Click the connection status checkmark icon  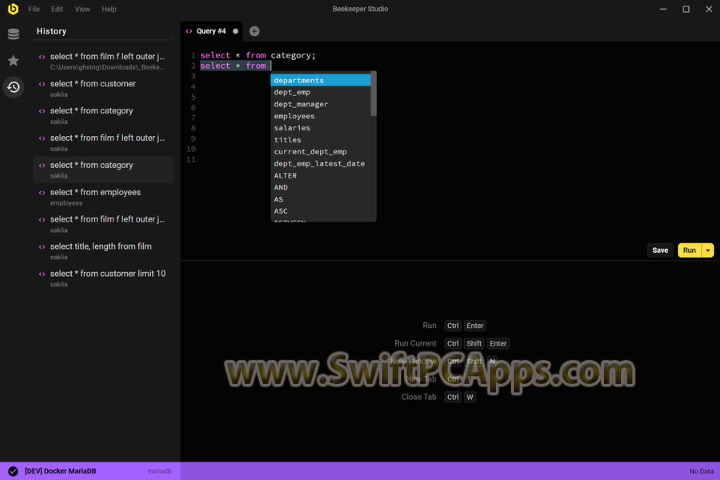coord(13,471)
